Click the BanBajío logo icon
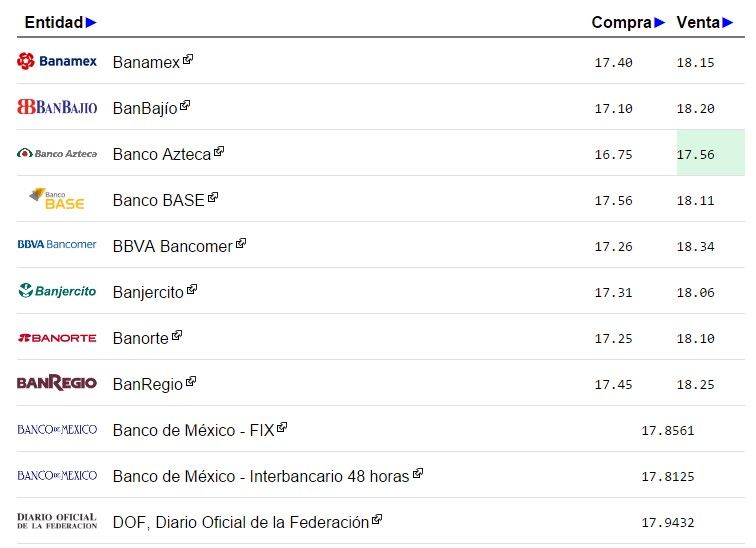 coord(57,107)
